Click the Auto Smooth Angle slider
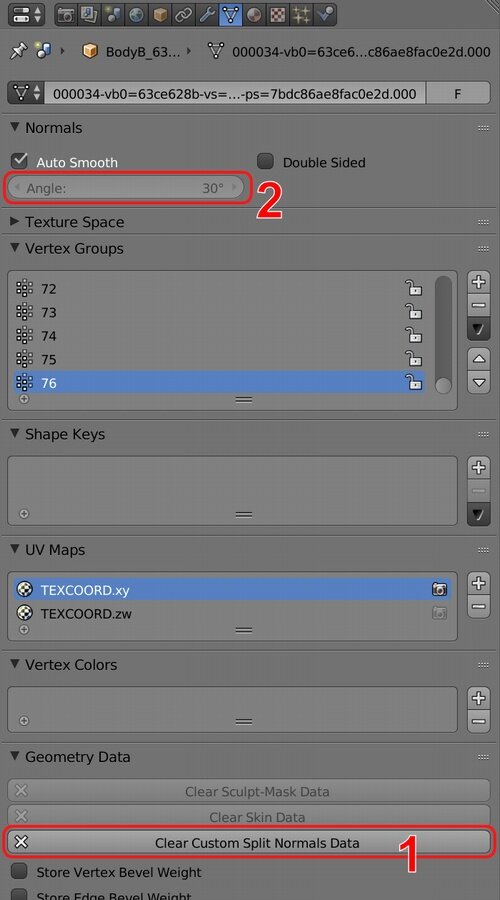The width and height of the screenshot is (500, 900). (126, 188)
